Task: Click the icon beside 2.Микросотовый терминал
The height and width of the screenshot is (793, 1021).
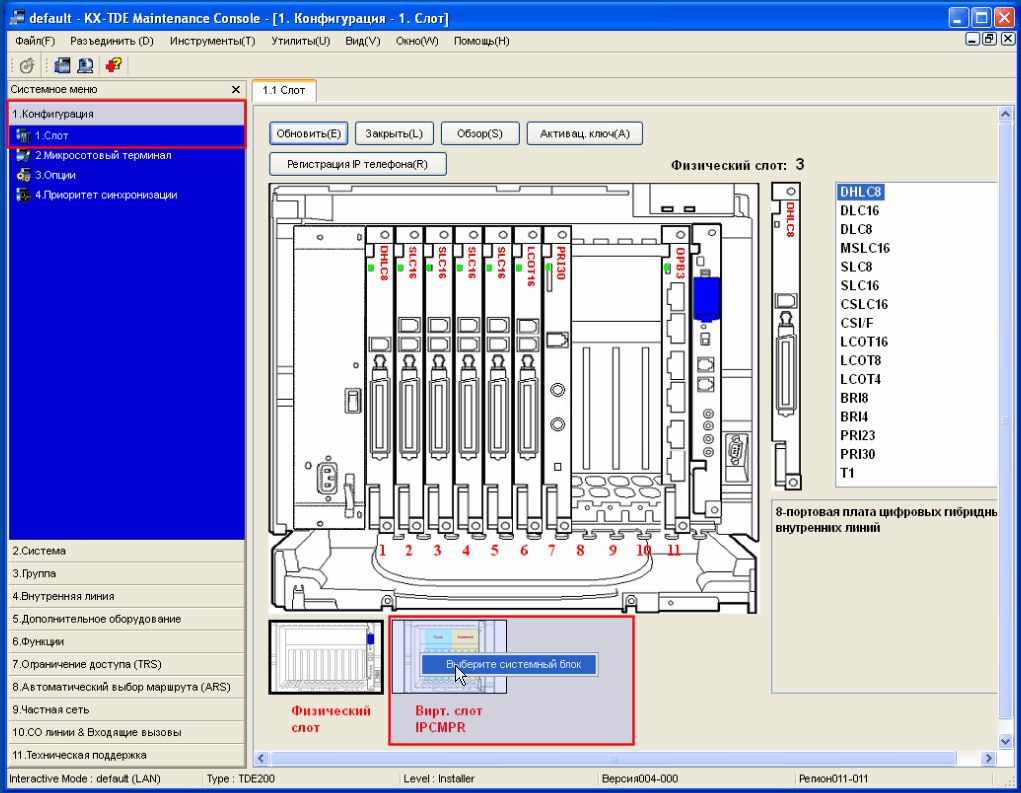Action: [23, 156]
